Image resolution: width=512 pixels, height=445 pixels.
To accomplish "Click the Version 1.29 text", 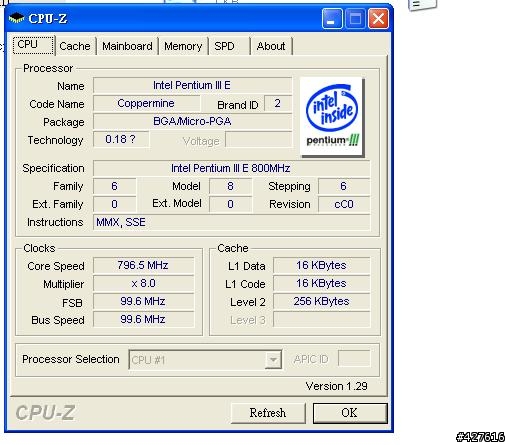I will (x=336, y=386).
